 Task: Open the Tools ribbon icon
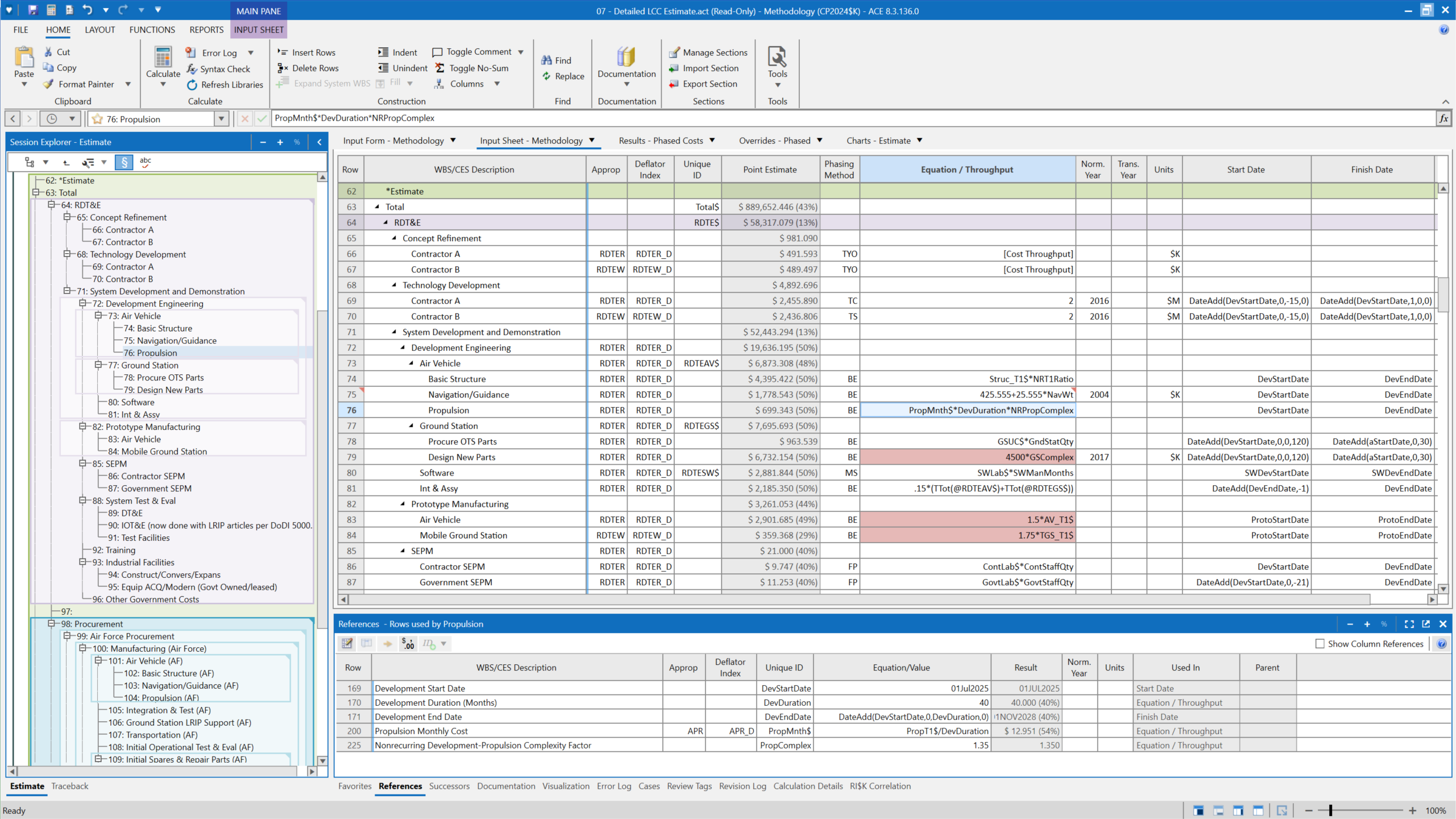coord(777,57)
